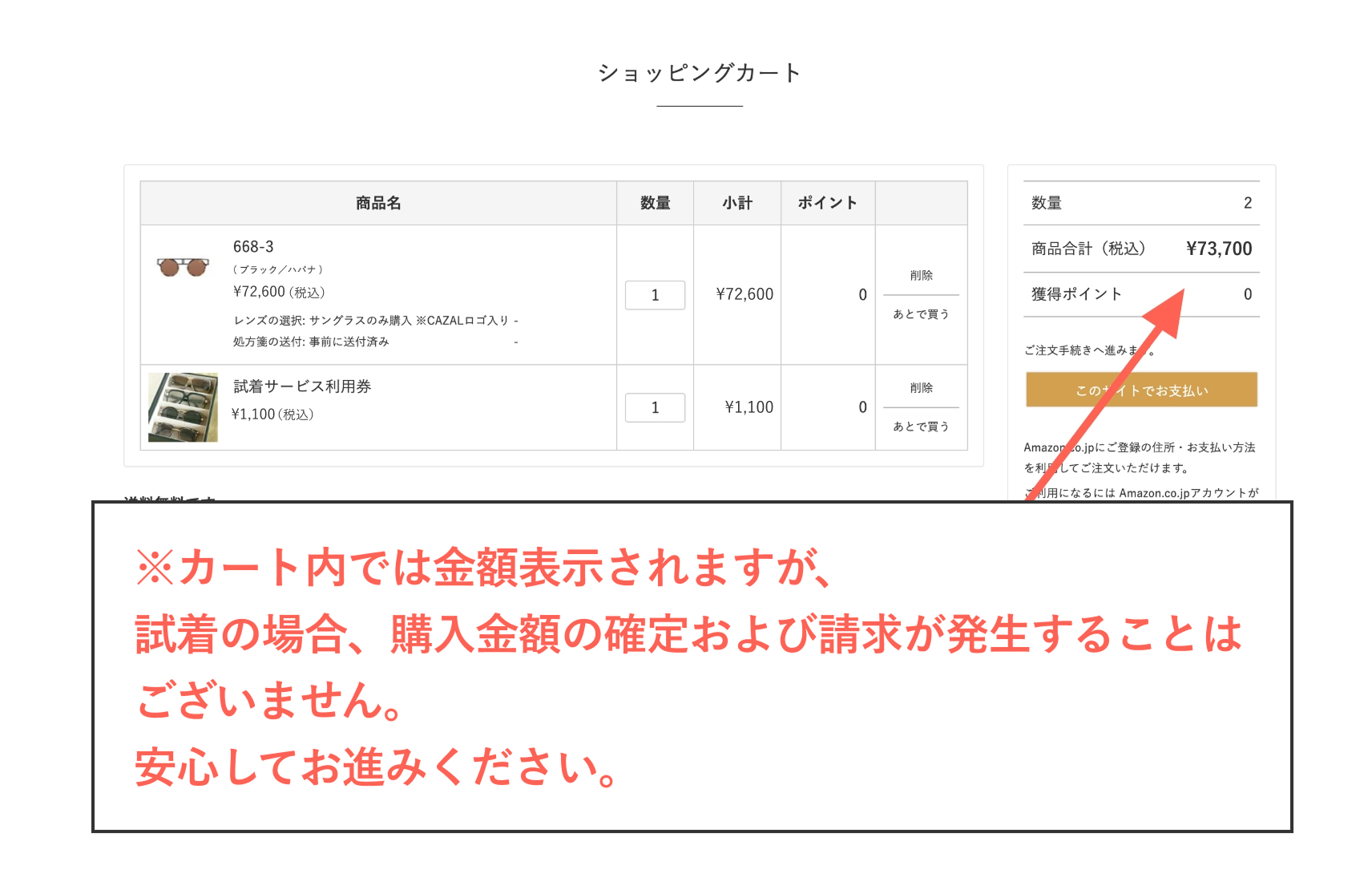
Task: Click the quantity field for the 試着サービス利用券
Action: tap(655, 407)
